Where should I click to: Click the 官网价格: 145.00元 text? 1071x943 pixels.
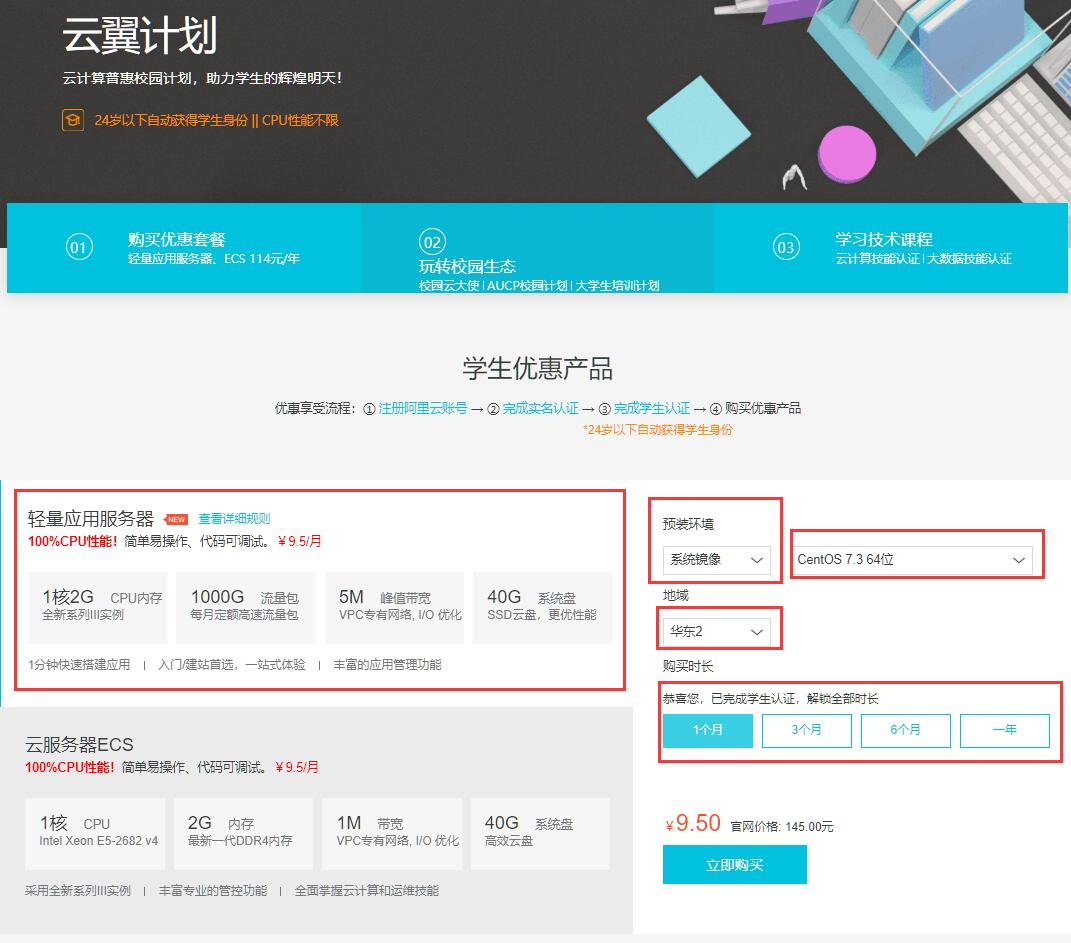pos(782,827)
